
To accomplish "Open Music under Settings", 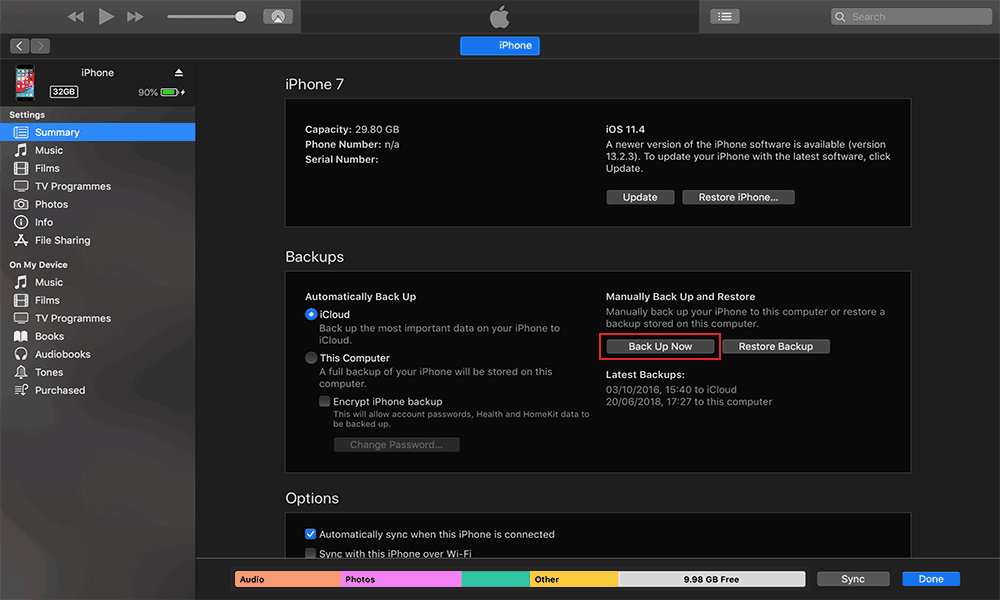I will [98, 150].
